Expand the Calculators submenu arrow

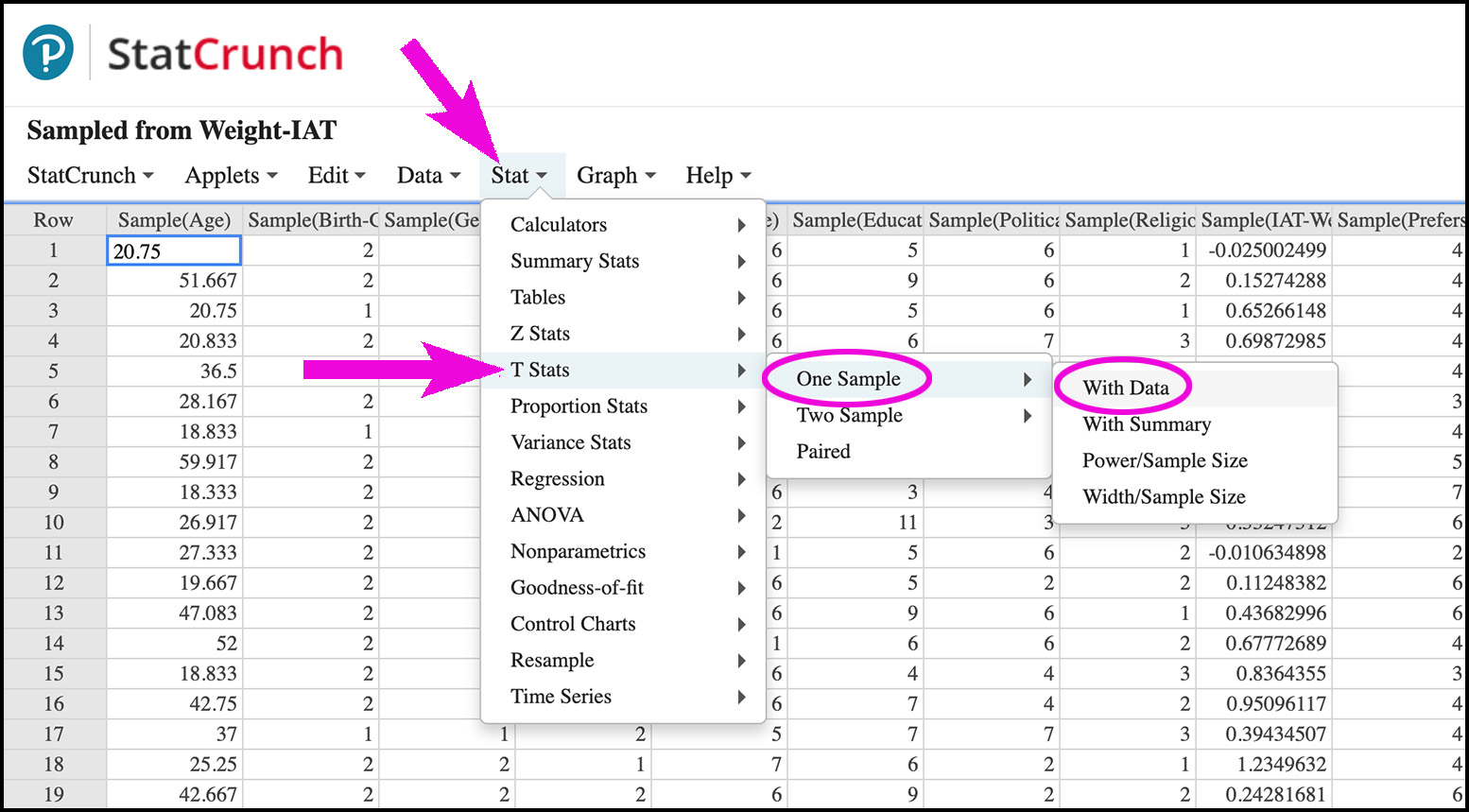[x=742, y=225]
